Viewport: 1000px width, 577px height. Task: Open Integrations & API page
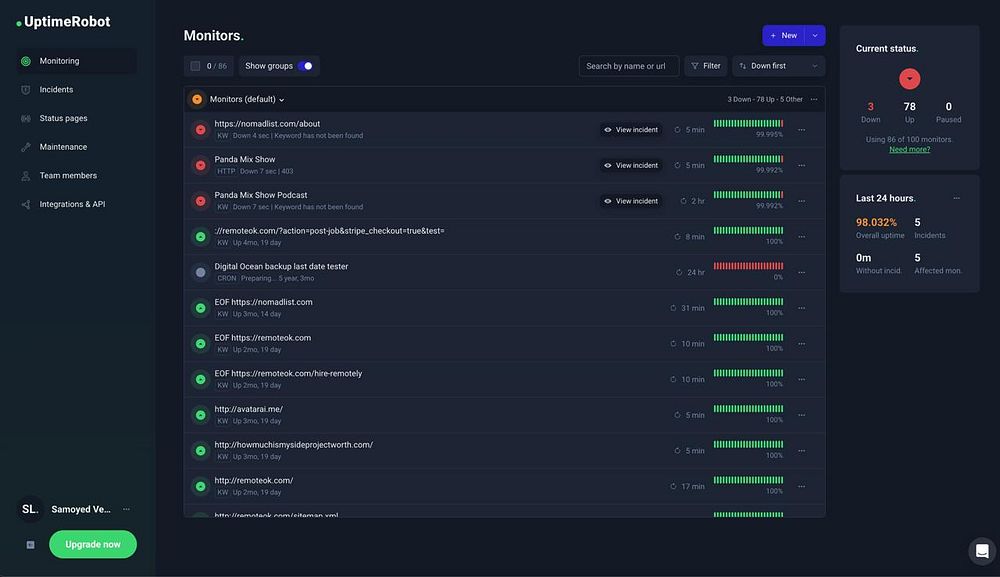[72, 205]
